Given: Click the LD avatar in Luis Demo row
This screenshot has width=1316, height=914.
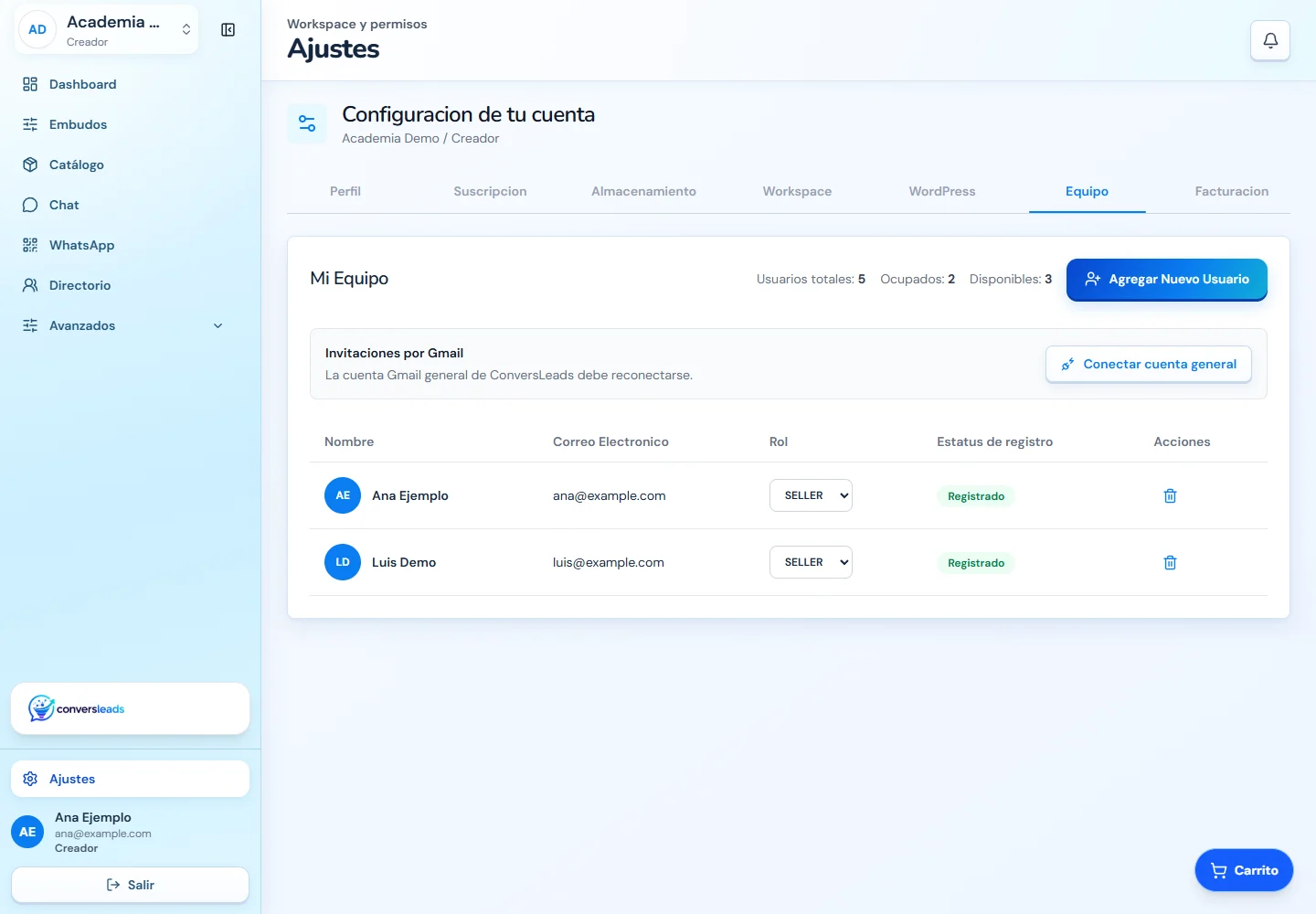Looking at the screenshot, I should point(343,562).
